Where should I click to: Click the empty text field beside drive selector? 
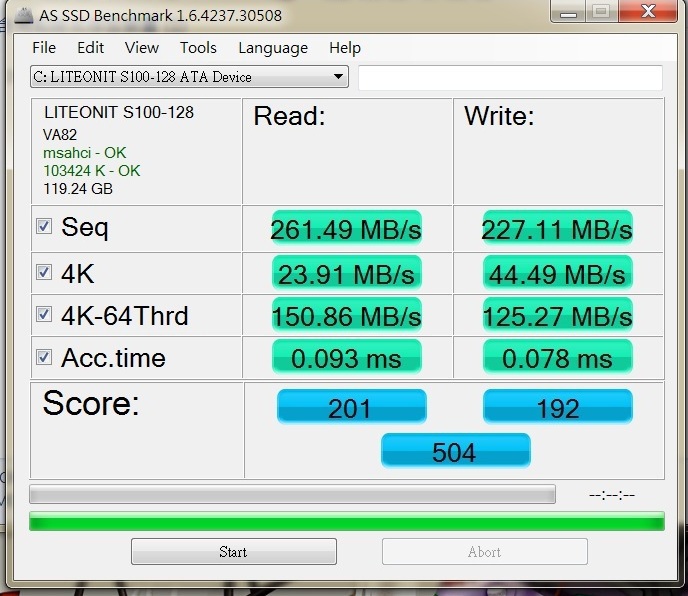tap(510, 78)
